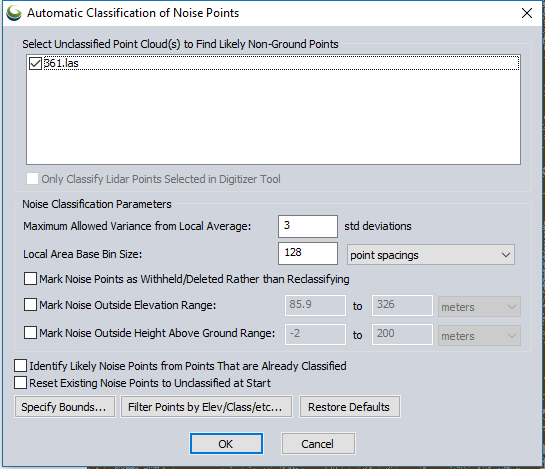
Task: Click the Maximum Allowed Variance input field
Action: click(x=308, y=226)
